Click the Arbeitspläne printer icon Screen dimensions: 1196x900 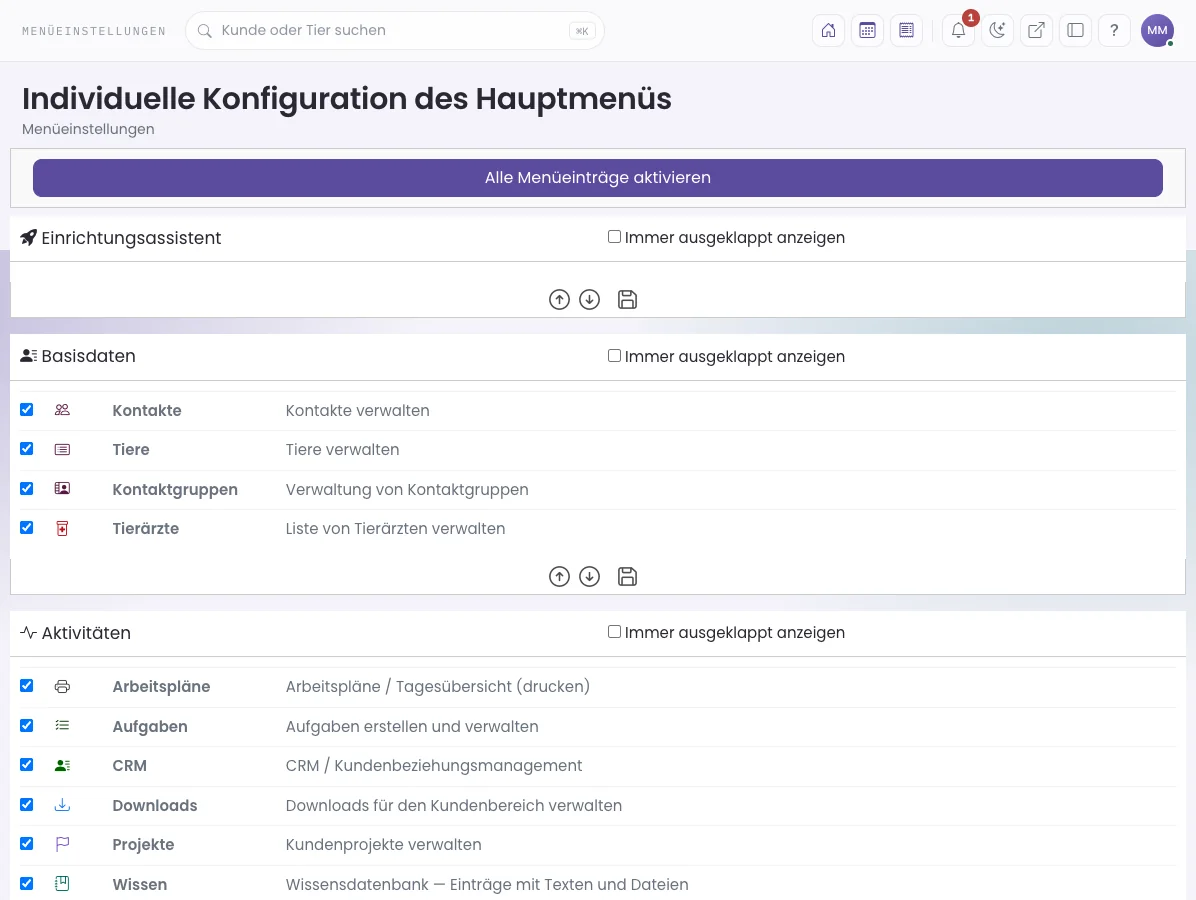coord(63,686)
